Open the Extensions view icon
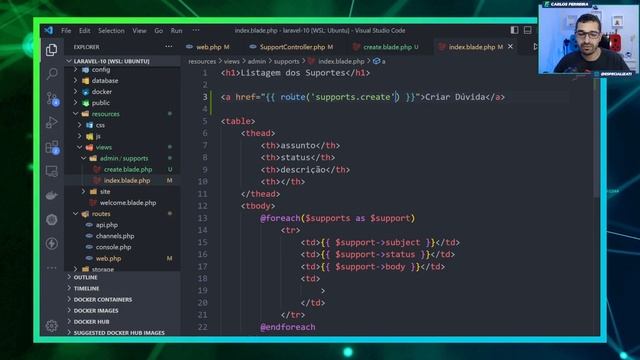This screenshot has height=360, width=640. [x=52, y=147]
